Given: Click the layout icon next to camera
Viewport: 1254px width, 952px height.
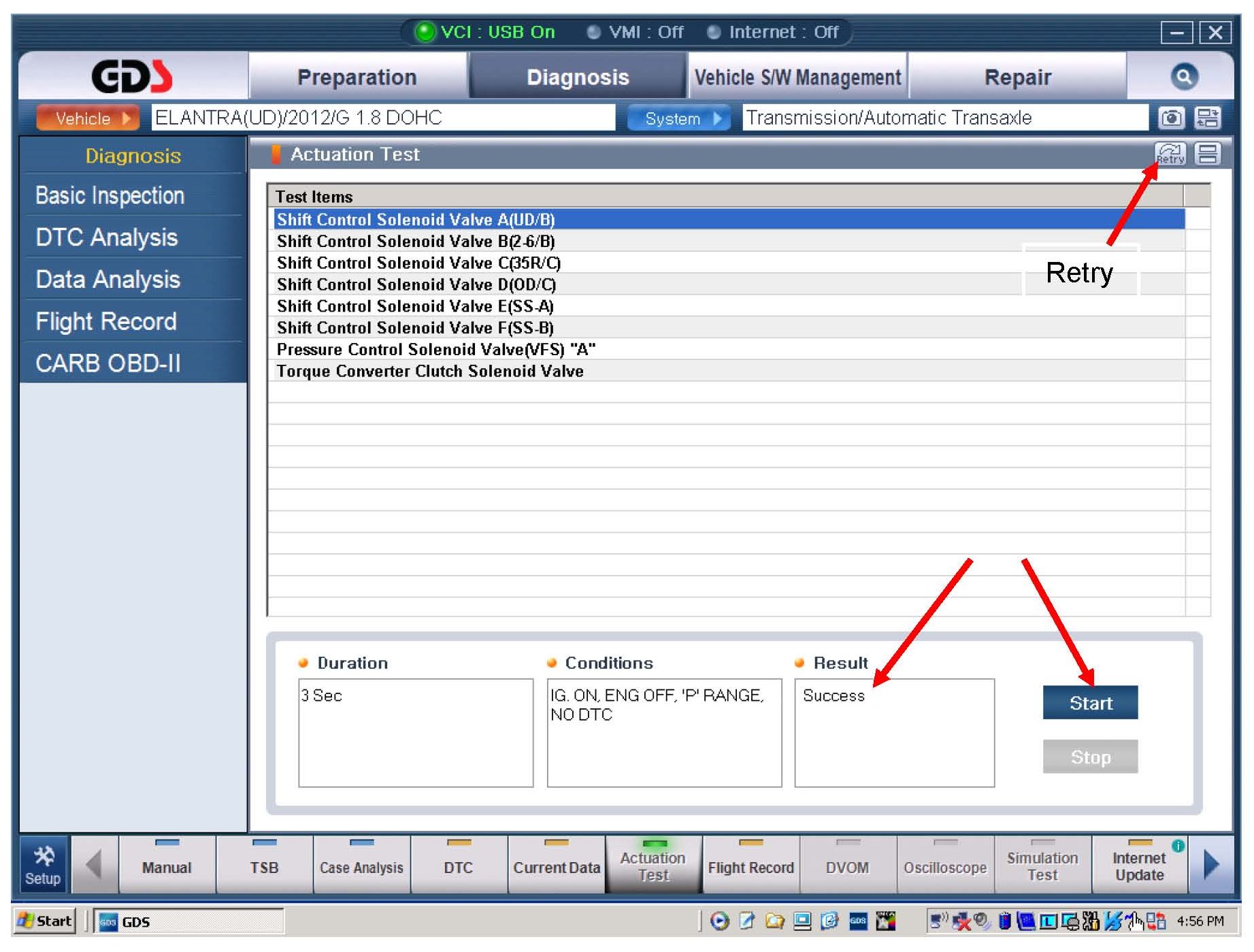Looking at the screenshot, I should tap(1208, 118).
